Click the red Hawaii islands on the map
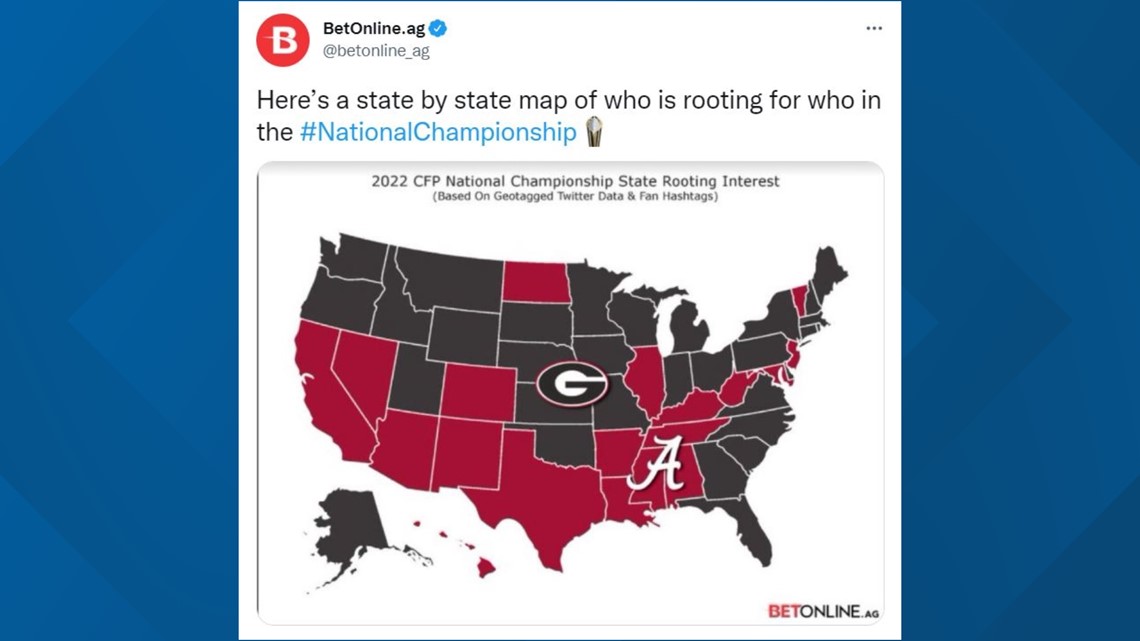The image size is (1140, 641). pyautogui.click(x=463, y=550)
